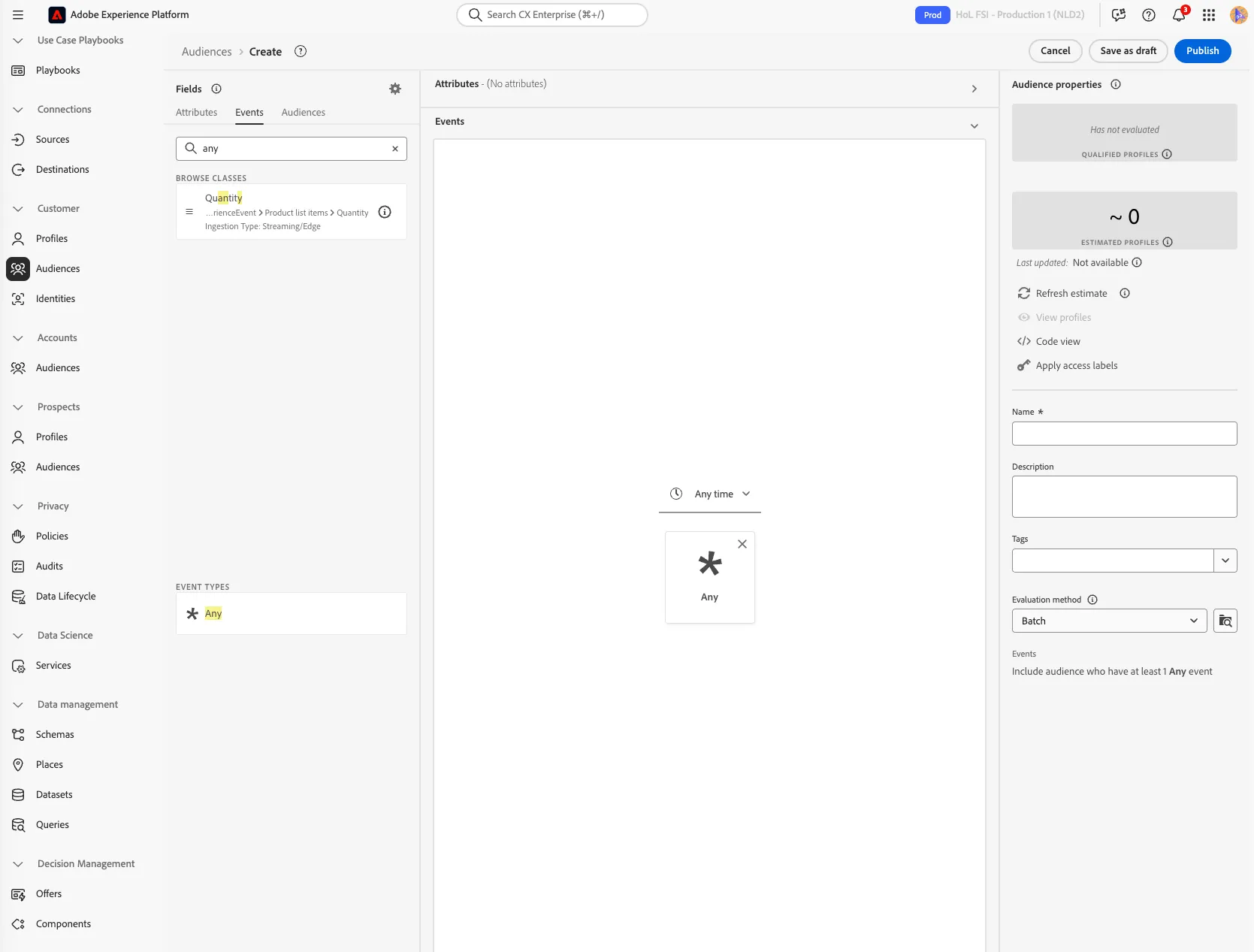This screenshot has width=1254, height=952.
Task: Collapse the Customer nav group
Action: [18, 209]
